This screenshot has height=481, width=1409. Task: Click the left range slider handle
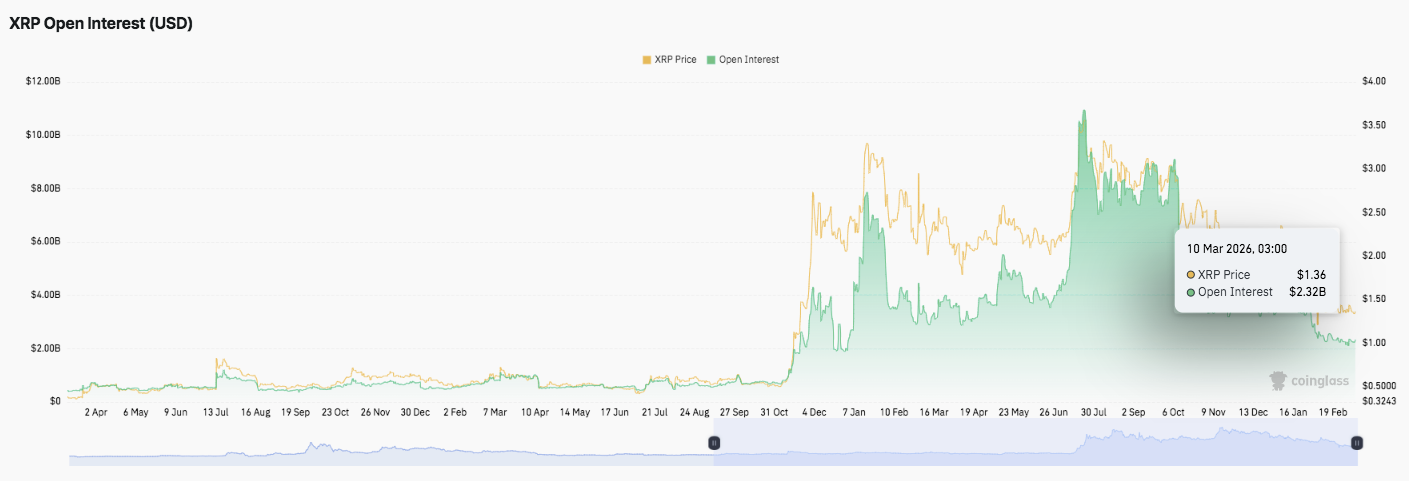point(714,442)
